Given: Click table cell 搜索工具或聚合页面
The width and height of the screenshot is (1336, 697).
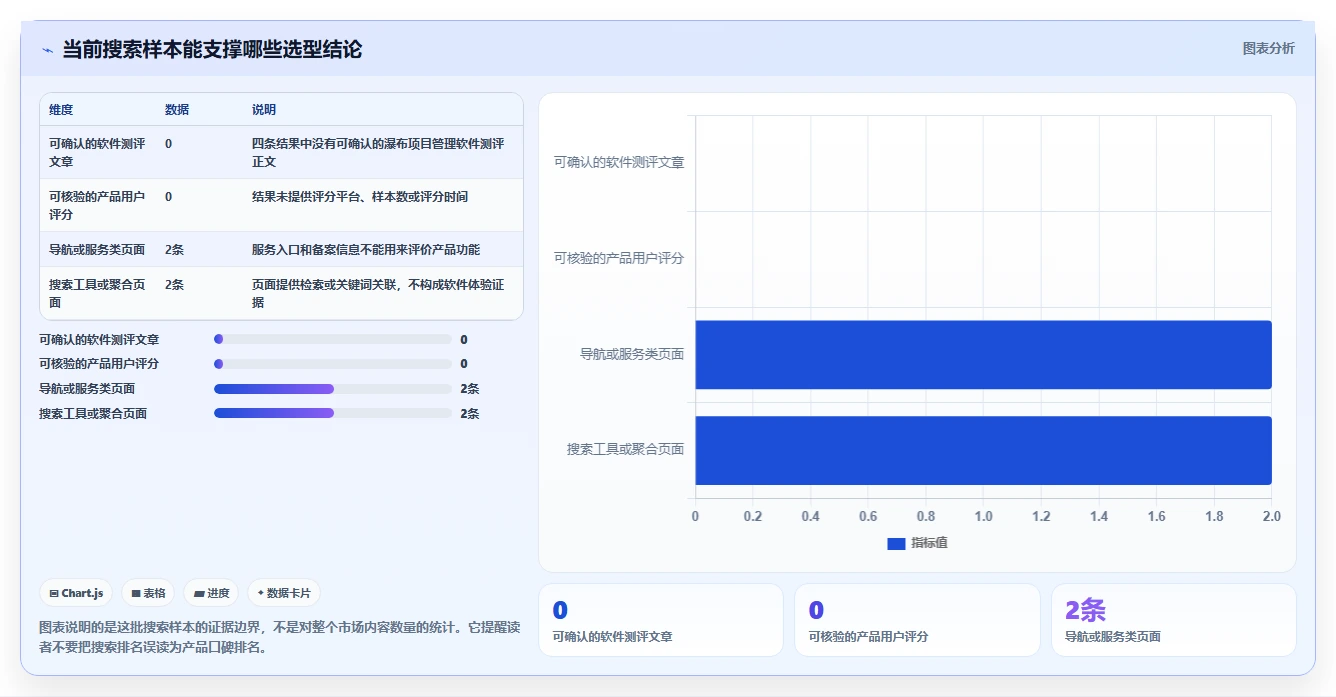Looking at the screenshot, I should 97,293.
